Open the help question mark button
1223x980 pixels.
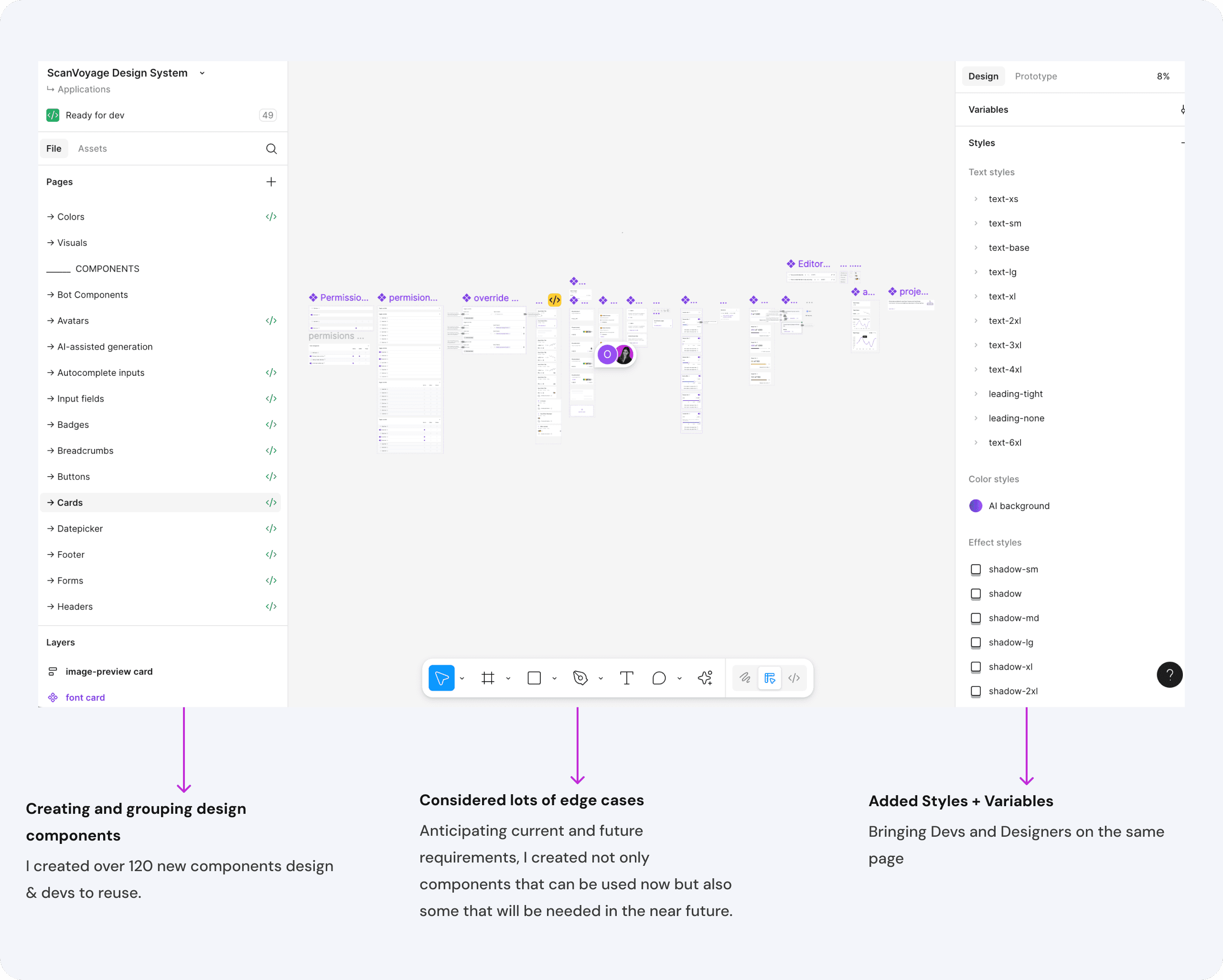pyautogui.click(x=1169, y=674)
